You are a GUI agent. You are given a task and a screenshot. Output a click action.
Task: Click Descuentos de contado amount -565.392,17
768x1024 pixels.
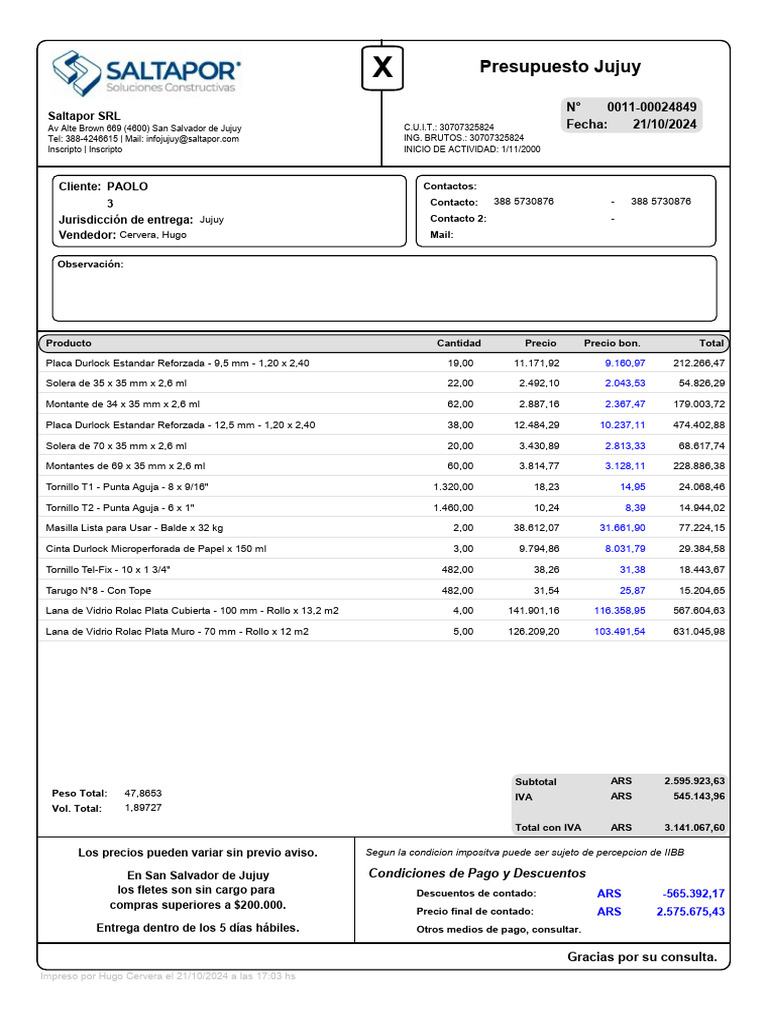[x=694, y=894]
